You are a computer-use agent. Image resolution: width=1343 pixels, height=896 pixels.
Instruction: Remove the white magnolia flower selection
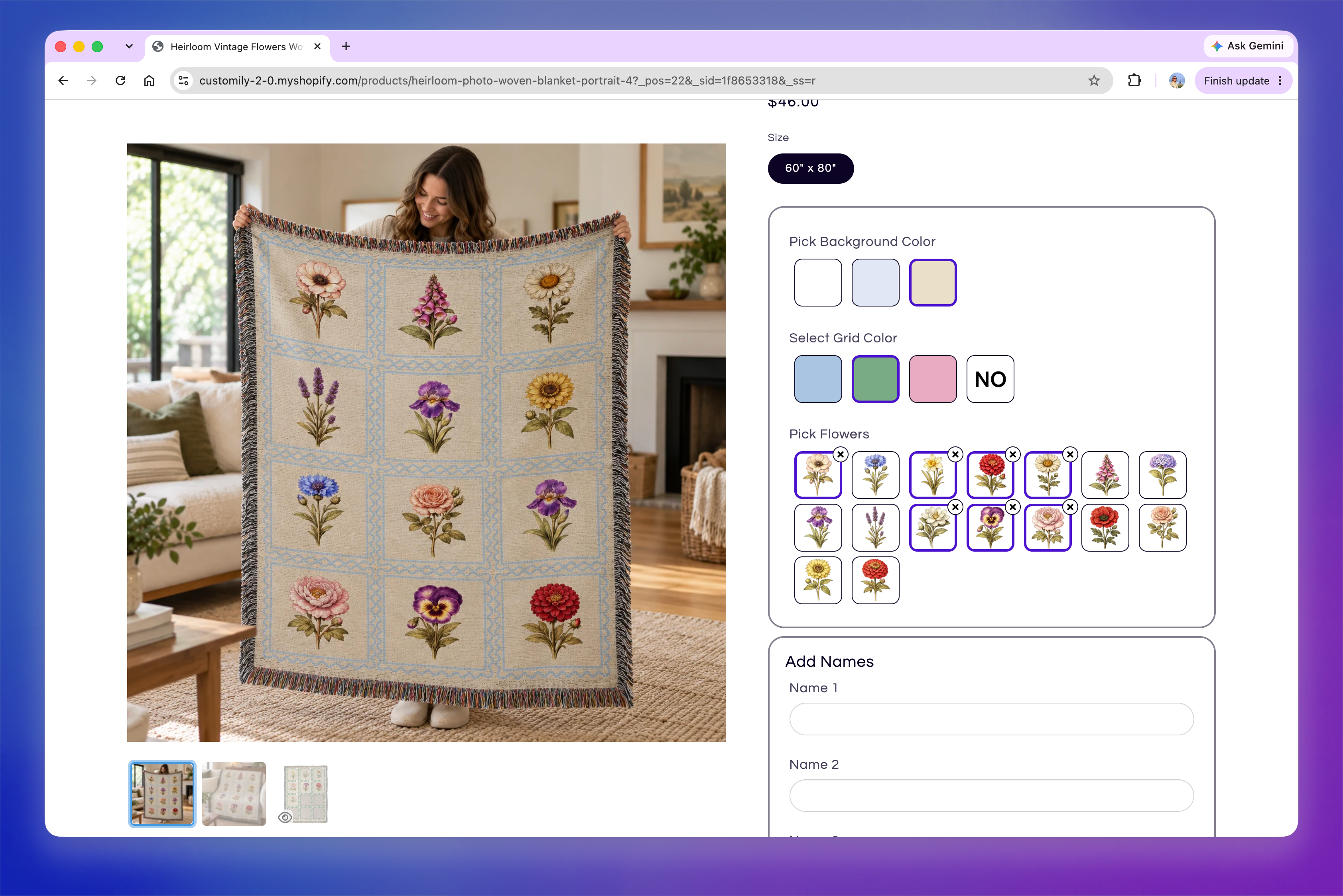(x=955, y=507)
